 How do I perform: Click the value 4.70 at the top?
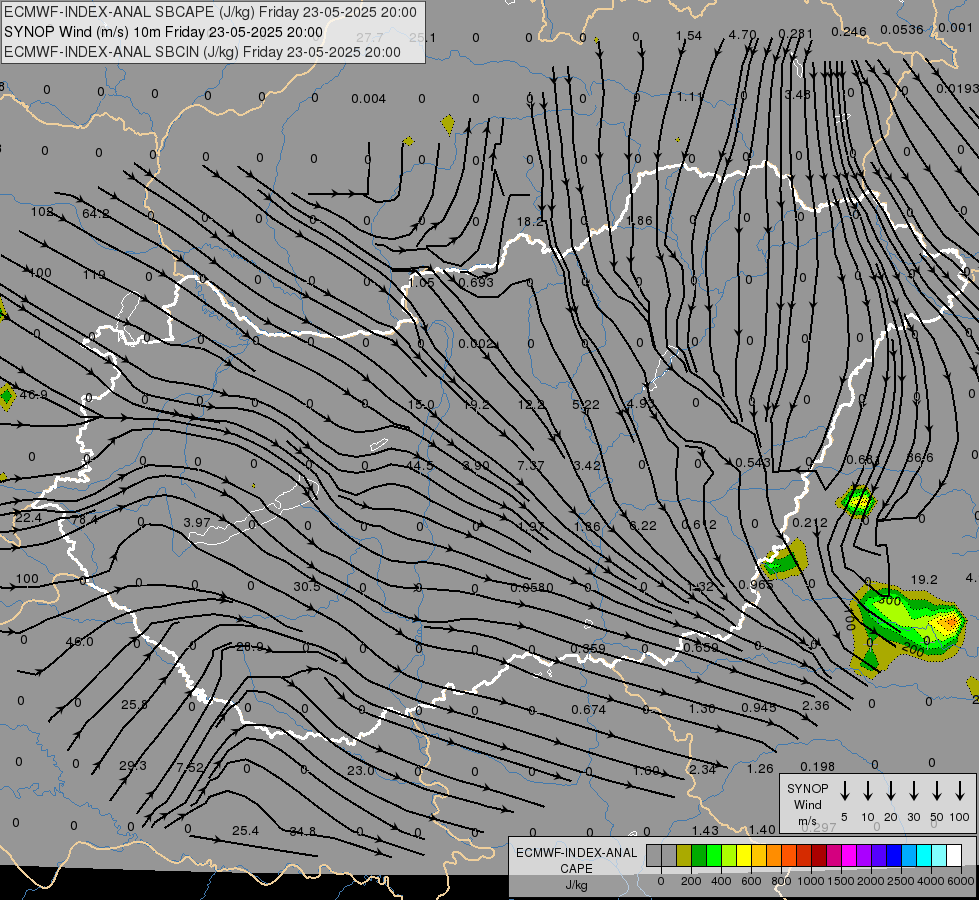click(742, 35)
